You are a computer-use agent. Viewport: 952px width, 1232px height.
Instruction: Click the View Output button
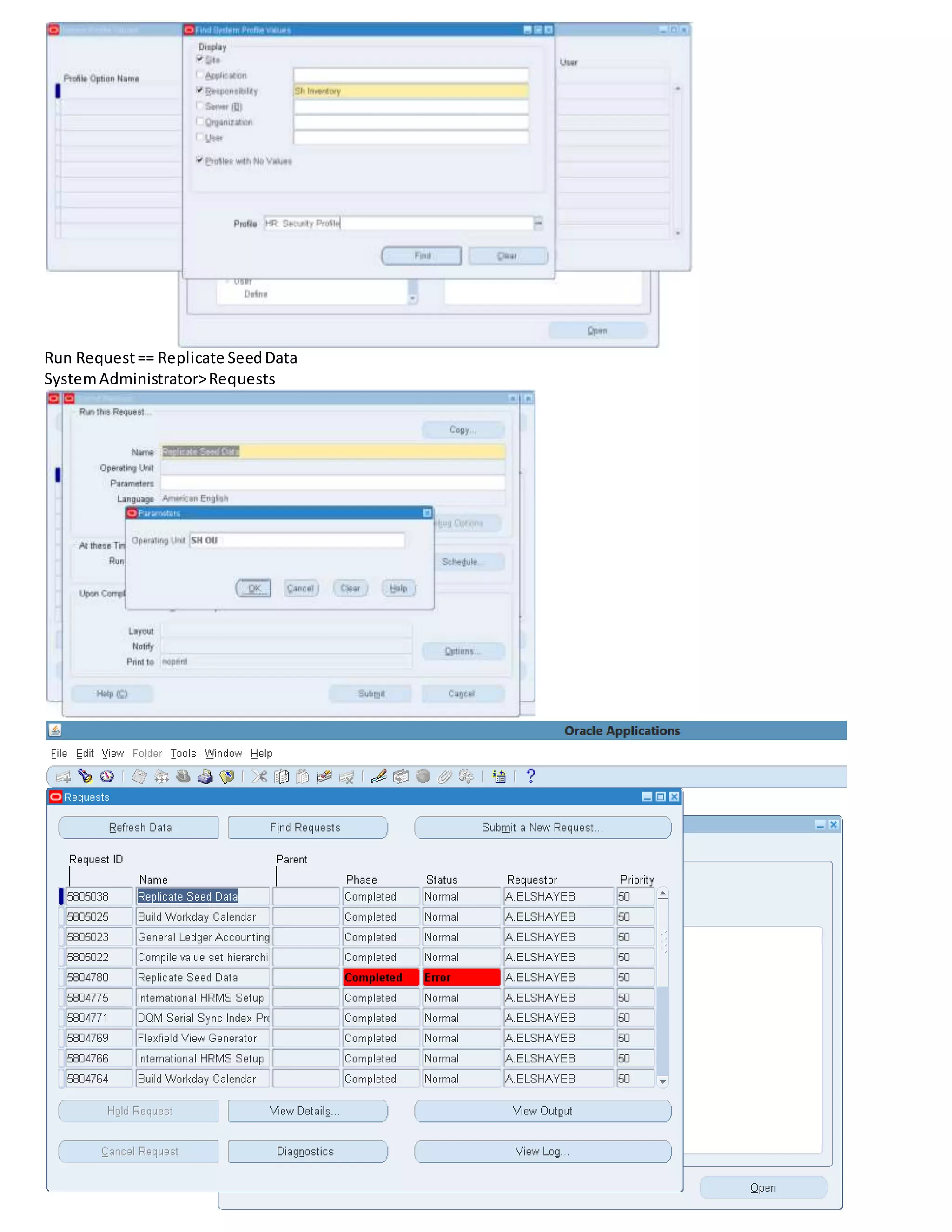[x=542, y=1111]
